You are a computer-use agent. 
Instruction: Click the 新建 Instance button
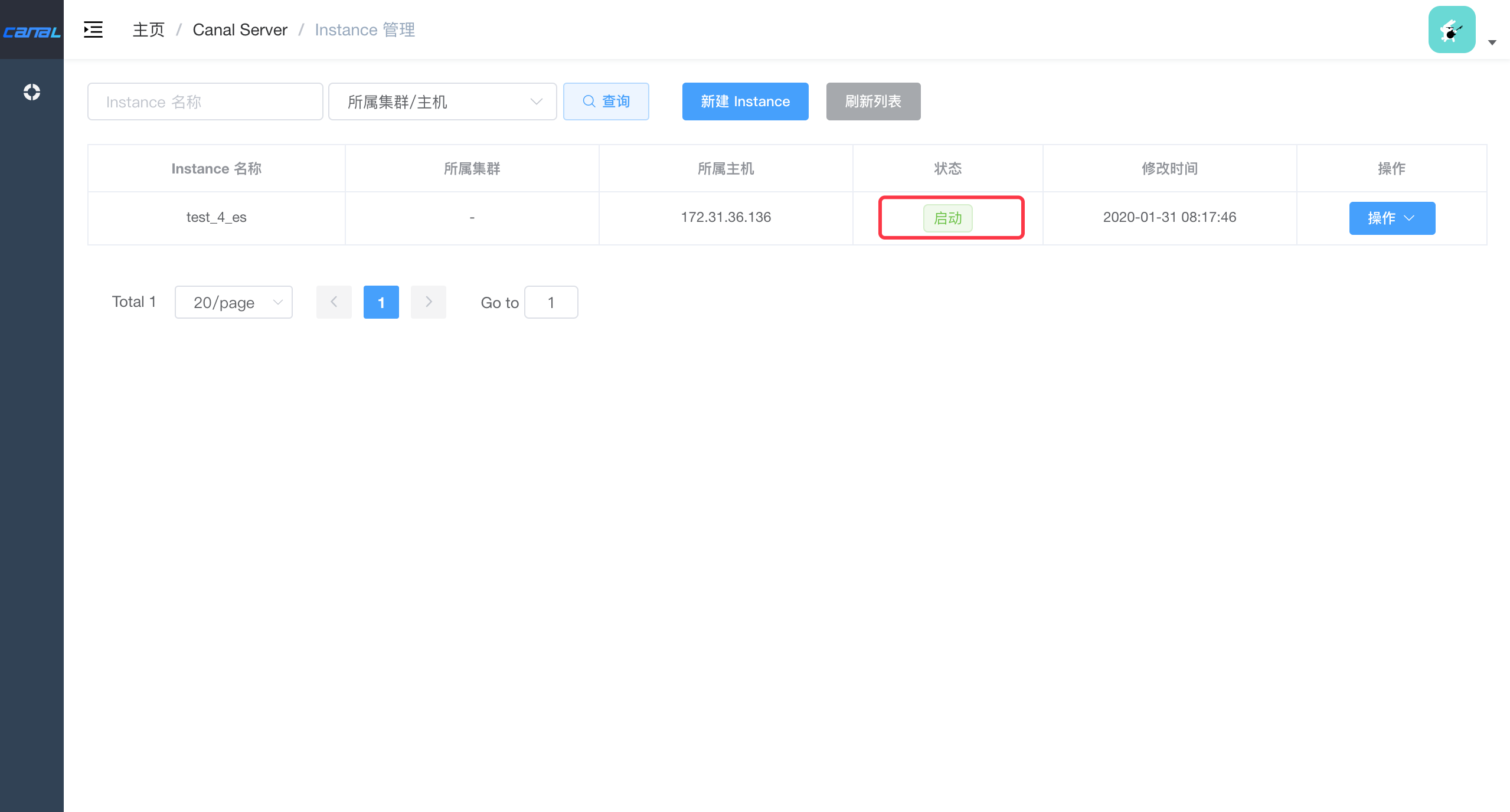click(745, 102)
